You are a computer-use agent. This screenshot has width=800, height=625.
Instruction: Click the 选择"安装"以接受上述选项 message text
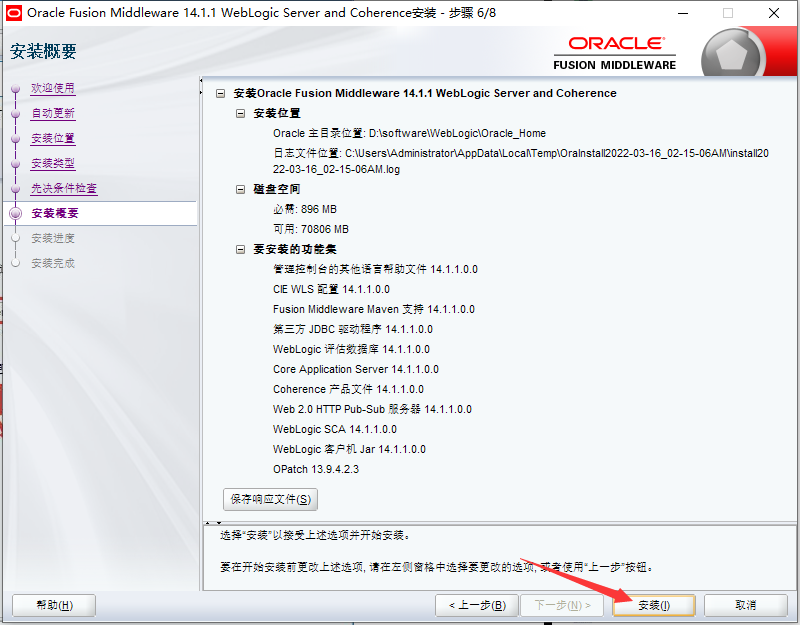coord(315,536)
